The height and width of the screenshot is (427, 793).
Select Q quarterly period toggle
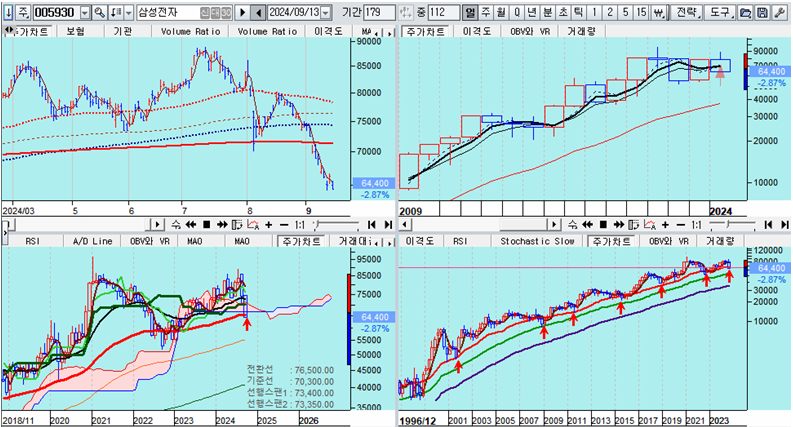click(516, 12)
